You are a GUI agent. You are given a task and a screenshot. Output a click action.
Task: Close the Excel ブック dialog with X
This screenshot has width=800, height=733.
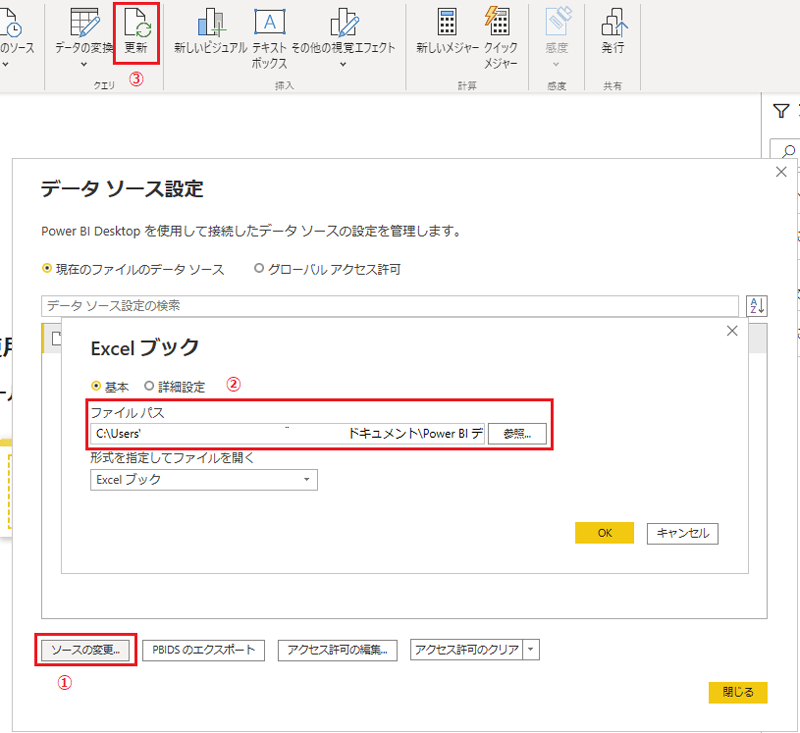coord(732,331)
